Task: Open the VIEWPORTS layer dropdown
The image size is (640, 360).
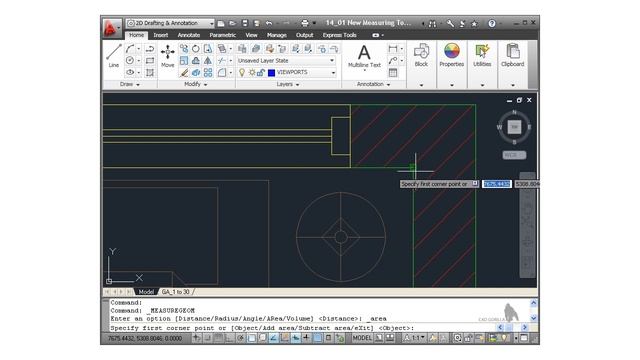Action: (x=286, y=73)
